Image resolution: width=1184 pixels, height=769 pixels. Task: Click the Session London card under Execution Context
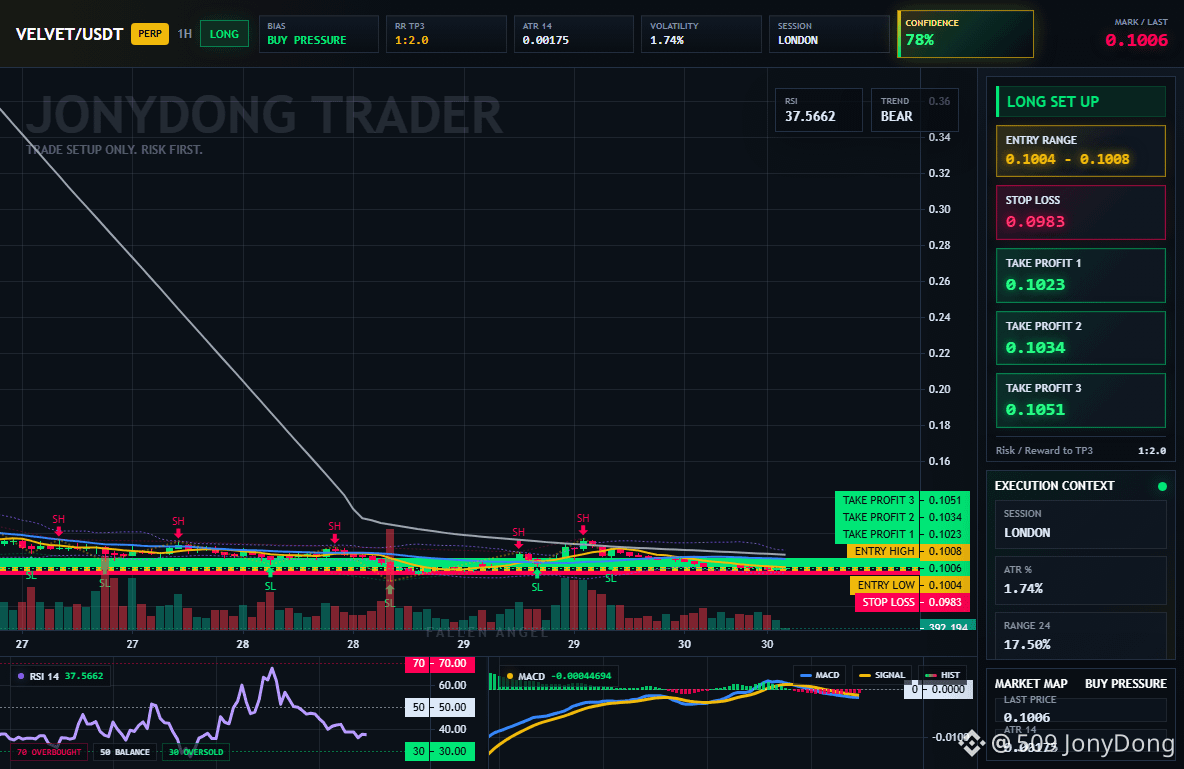click(1081, 523)
